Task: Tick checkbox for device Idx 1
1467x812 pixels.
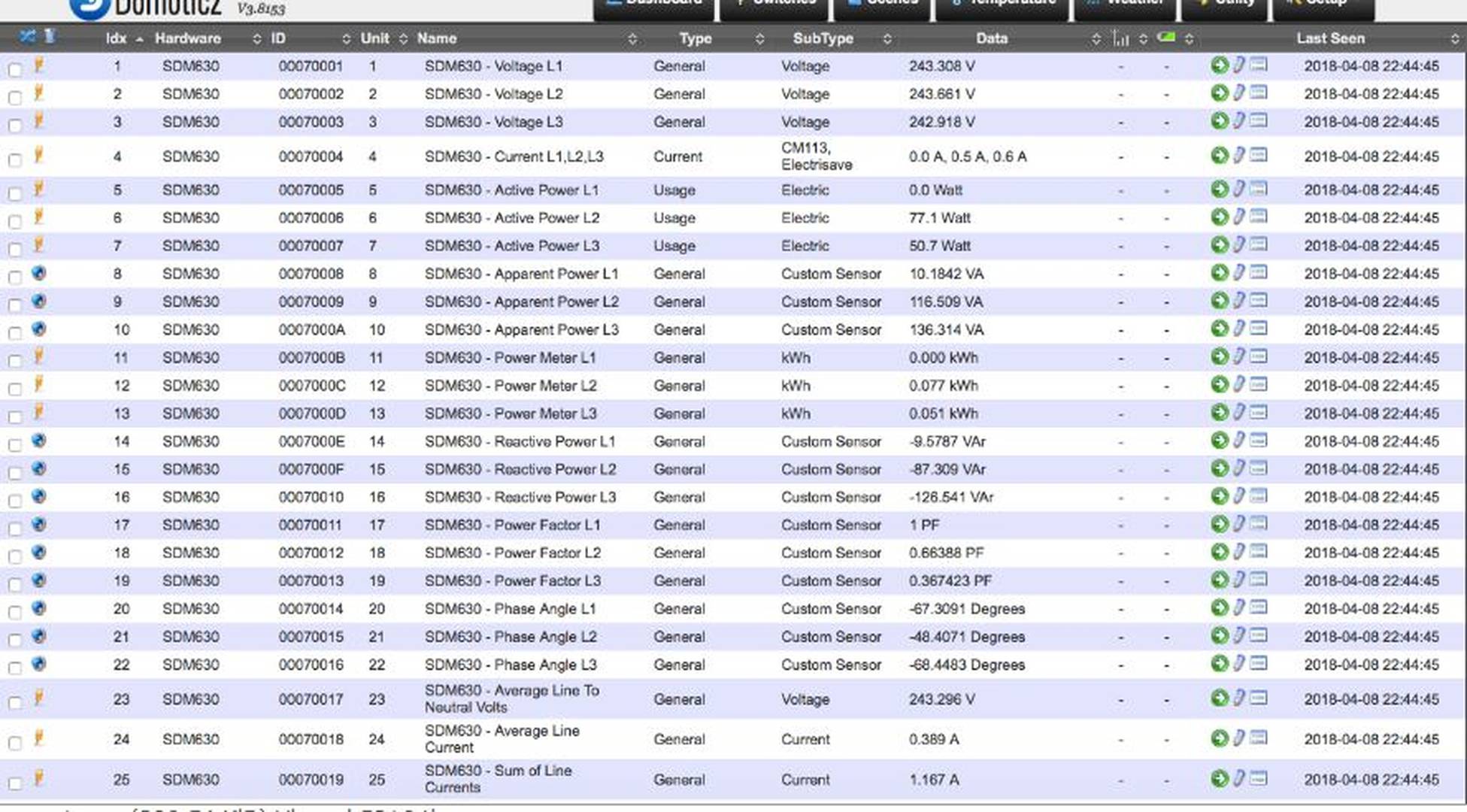Action: point(15,70)
